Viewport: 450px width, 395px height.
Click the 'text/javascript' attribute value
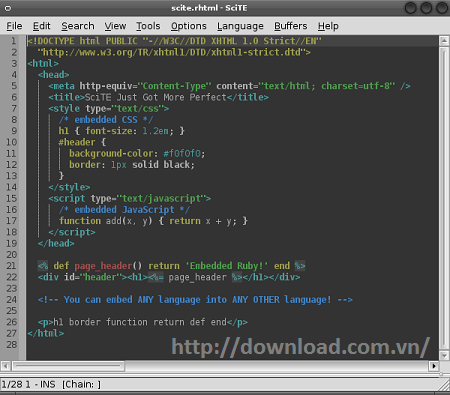click(162, 199)
